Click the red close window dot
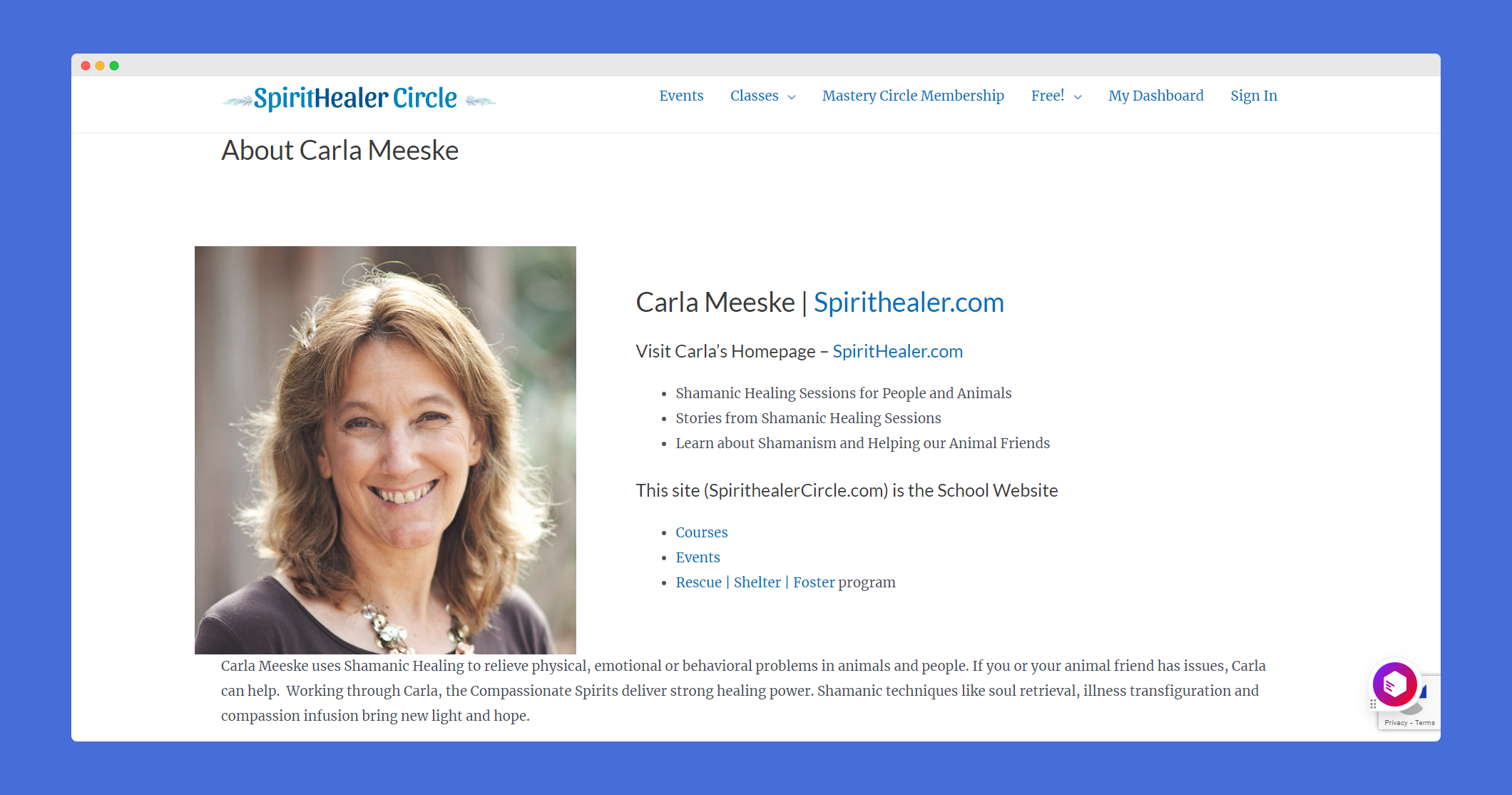1512x795 pixels. [x=86, y=66]
